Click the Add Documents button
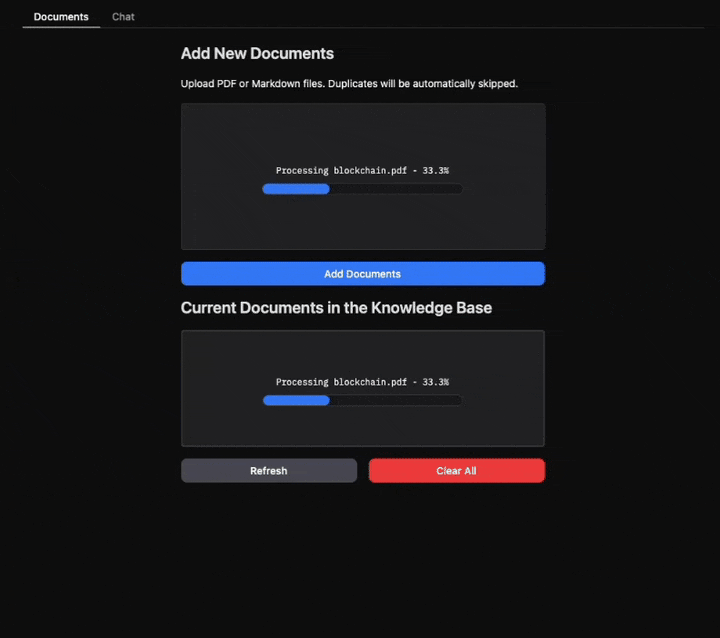Screen dimensions: 720x638 [x=363, y=274]
